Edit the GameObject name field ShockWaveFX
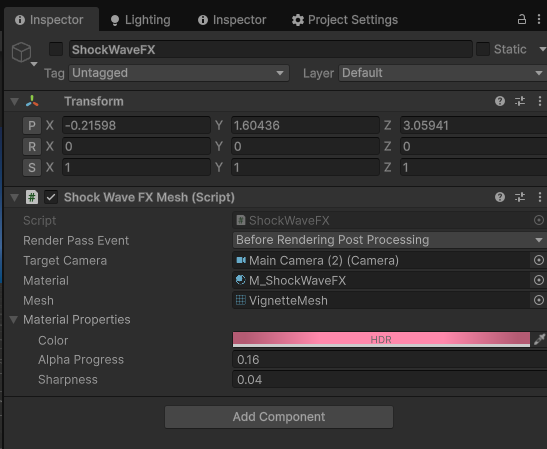The width and height of the screenshot is (547, 449). click(271, 49)
